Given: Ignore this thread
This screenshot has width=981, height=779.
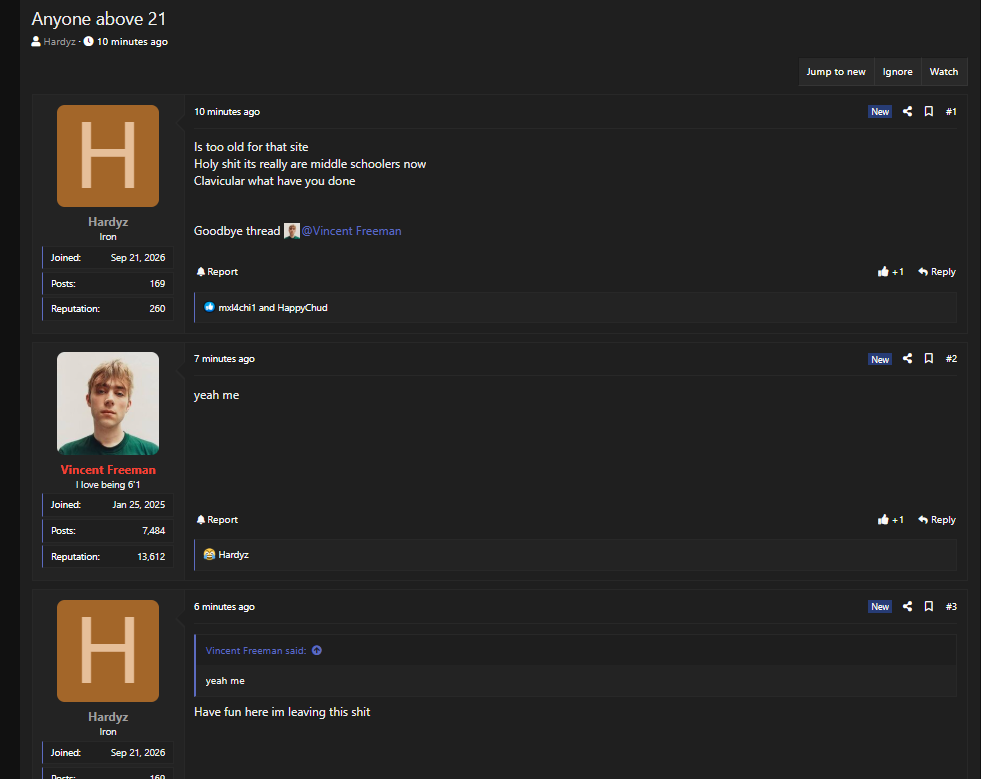Looking at the screenshot, I should 897,72.
